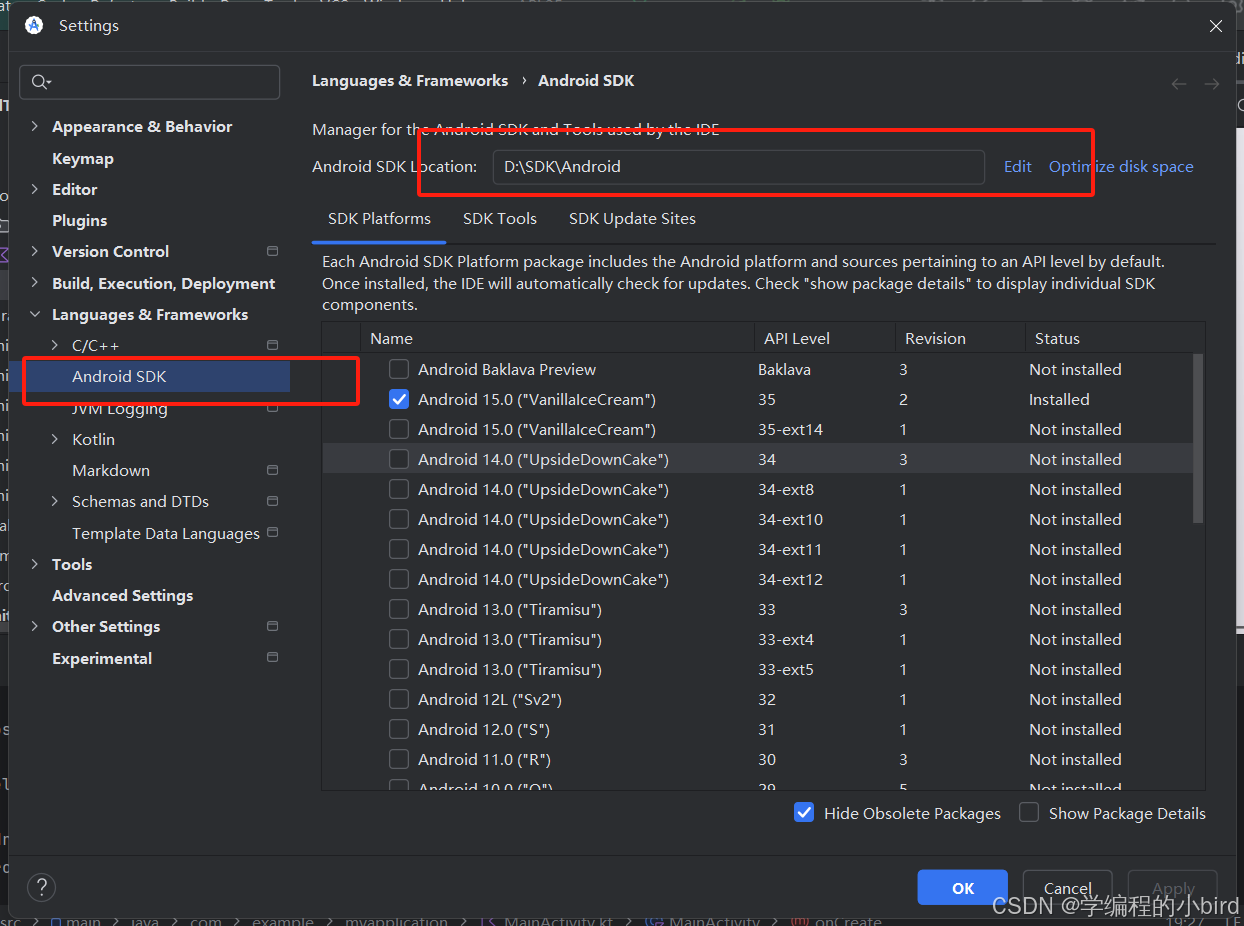Open Plugins settings
Image resolution: width=1244 pixels, height=926 pixels.
pos(79,220)
